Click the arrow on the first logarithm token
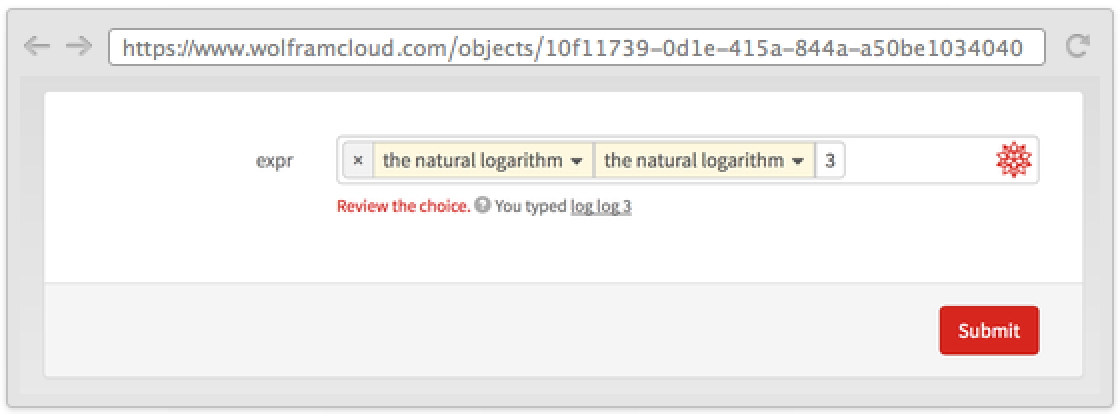1120x416 pixels. [577, 161]
